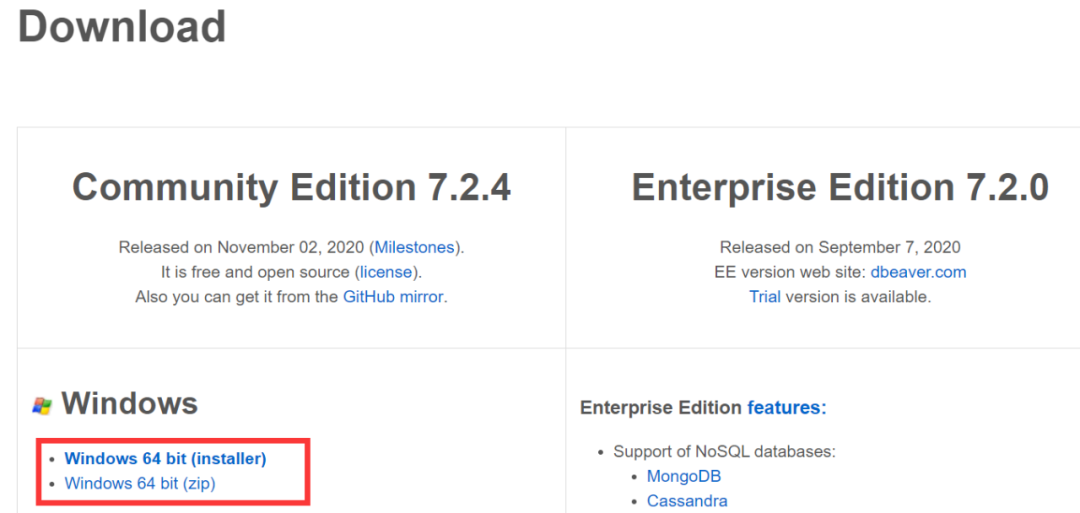Click the Windows logo icon

(42, 405)
